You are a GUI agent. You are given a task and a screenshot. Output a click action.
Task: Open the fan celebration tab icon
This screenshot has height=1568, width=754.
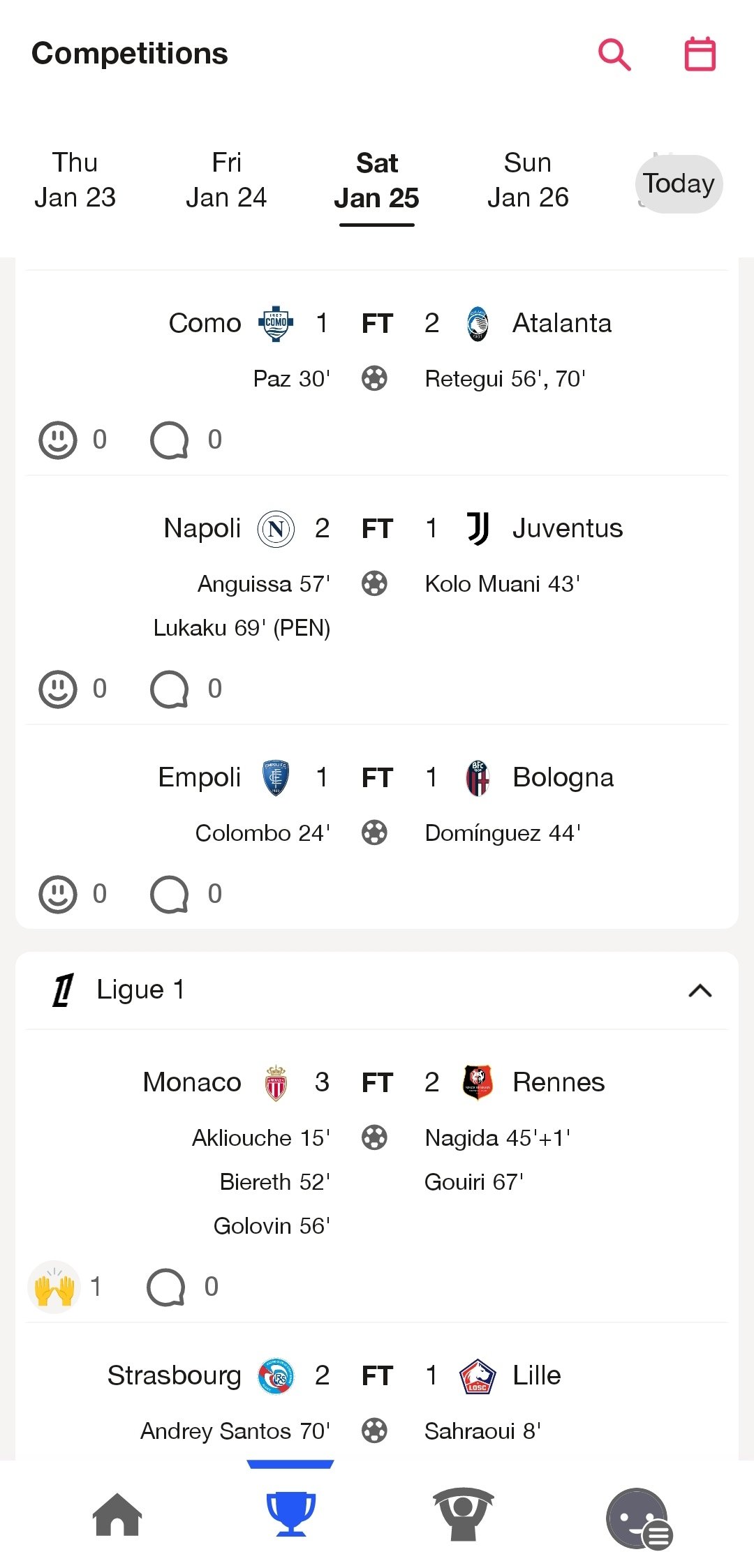tap(464, 1514)
